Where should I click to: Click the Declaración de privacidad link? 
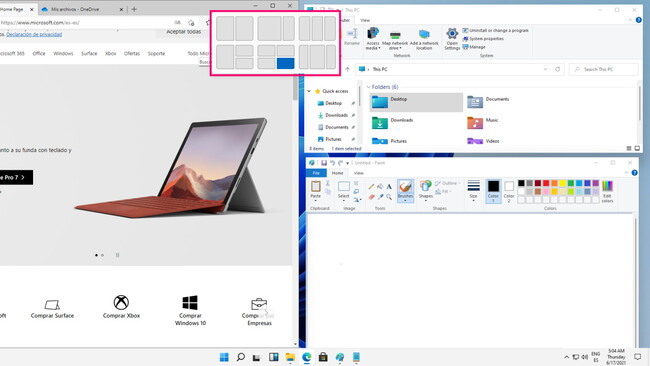[34, 34]
